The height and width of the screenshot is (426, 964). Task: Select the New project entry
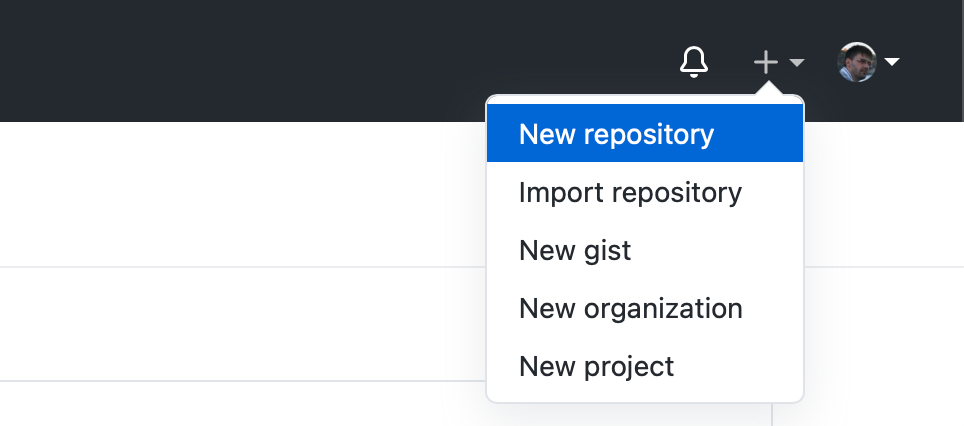[645, 366]
